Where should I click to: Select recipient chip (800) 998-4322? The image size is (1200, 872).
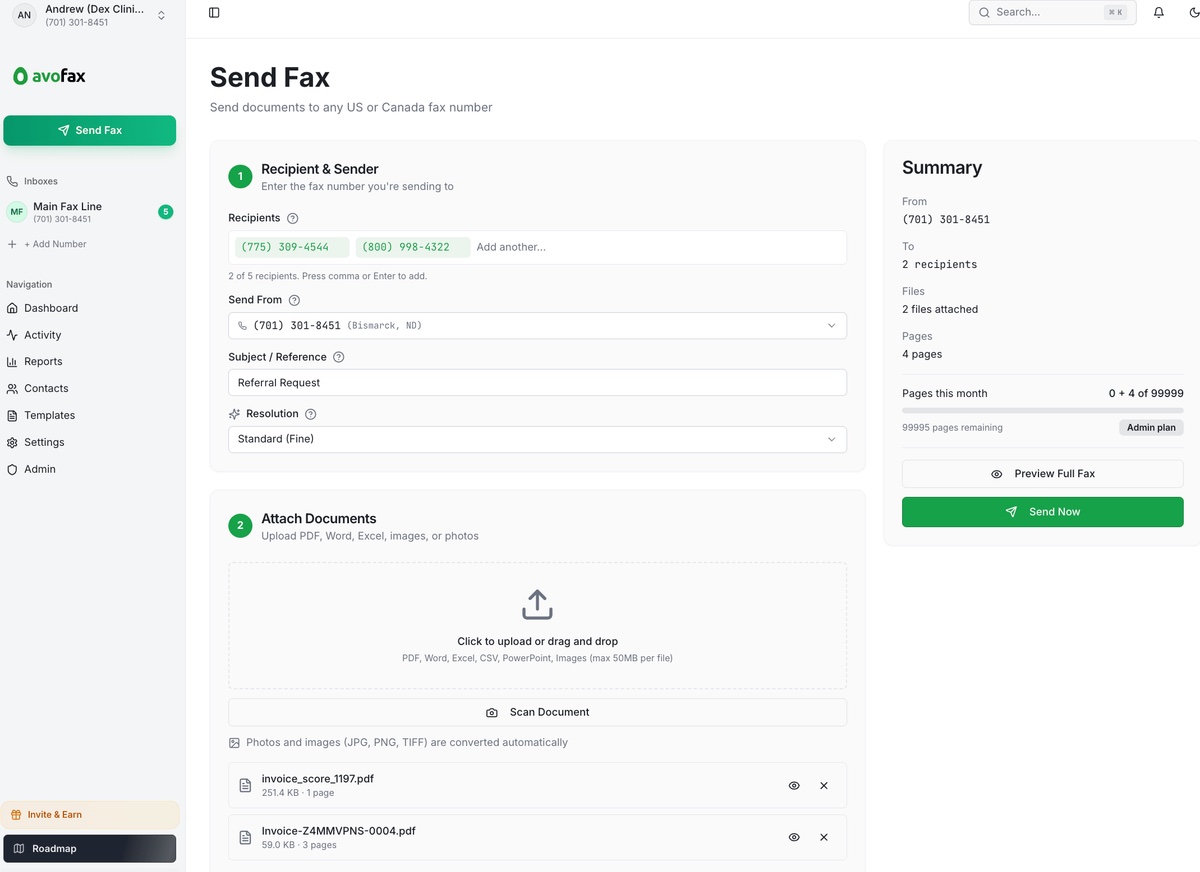(x=413, y=247)
